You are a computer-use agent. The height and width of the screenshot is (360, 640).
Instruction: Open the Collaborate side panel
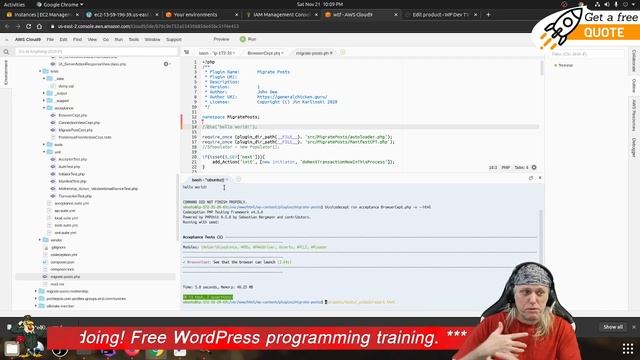coord(634,60)
